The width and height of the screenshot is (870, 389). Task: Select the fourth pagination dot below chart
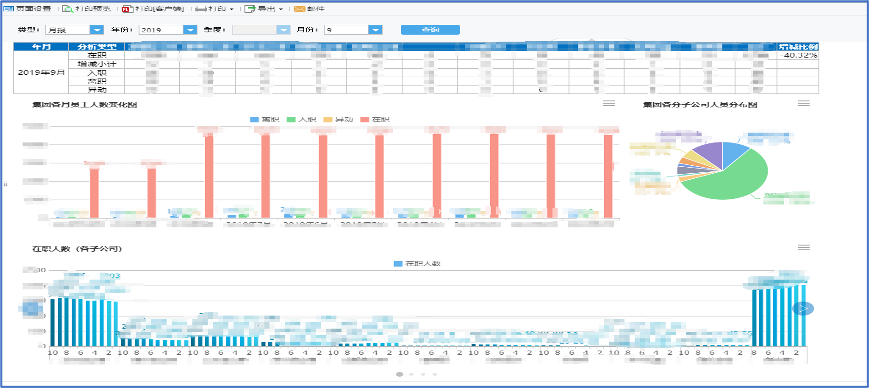434,375
